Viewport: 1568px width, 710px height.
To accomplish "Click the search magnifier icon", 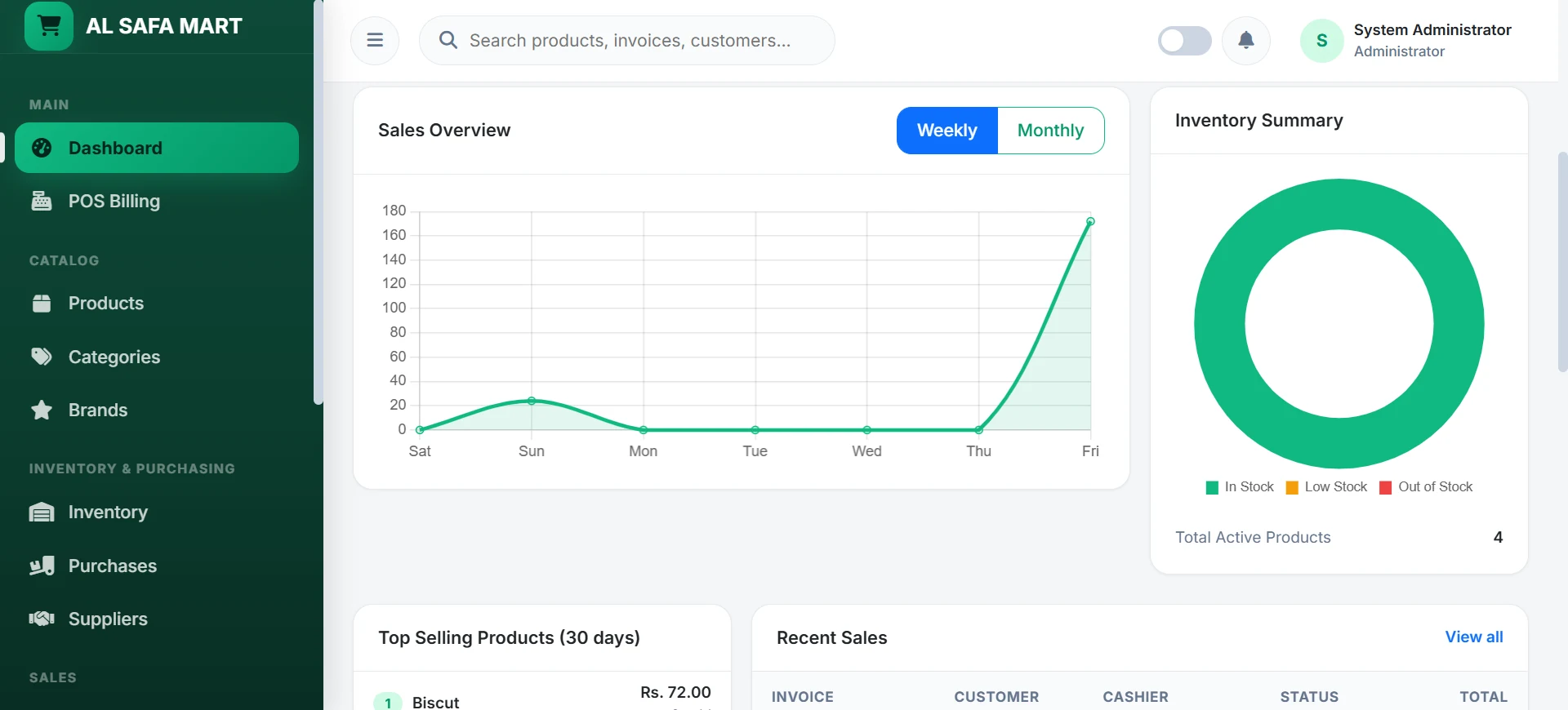I will point(448,40).
